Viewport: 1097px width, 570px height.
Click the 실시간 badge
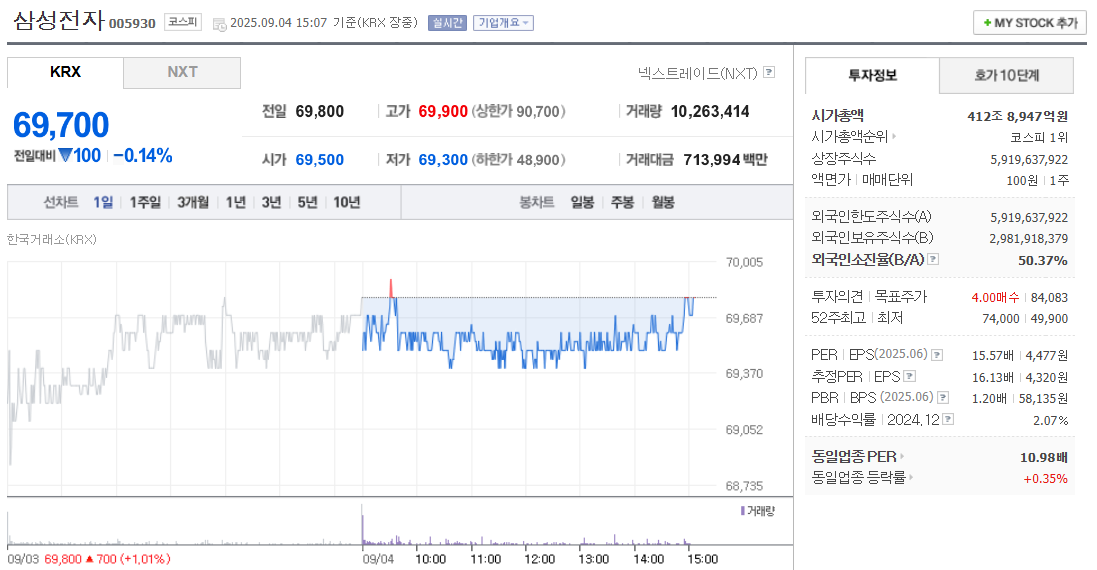(x=446, y=23)
